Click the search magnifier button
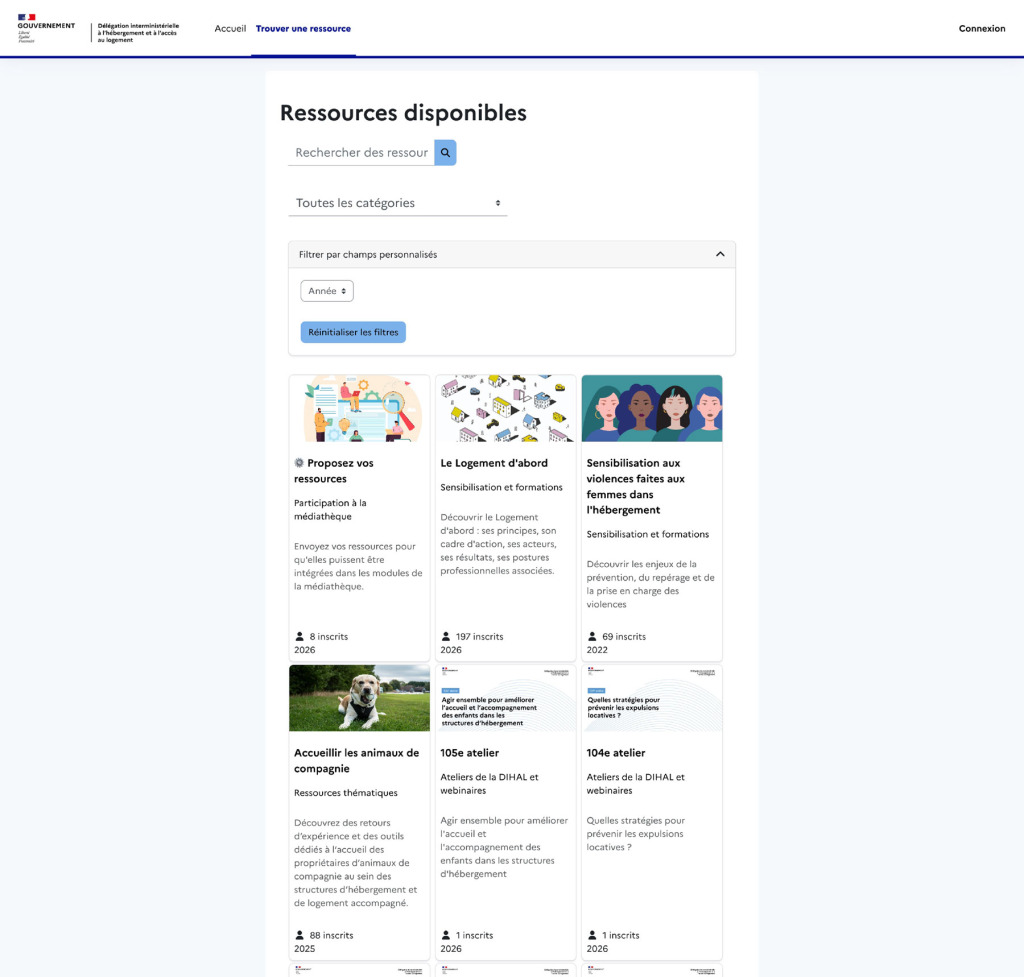This screenshot has width=1024, height=977. pyautogui.click(x=445, y=152)
